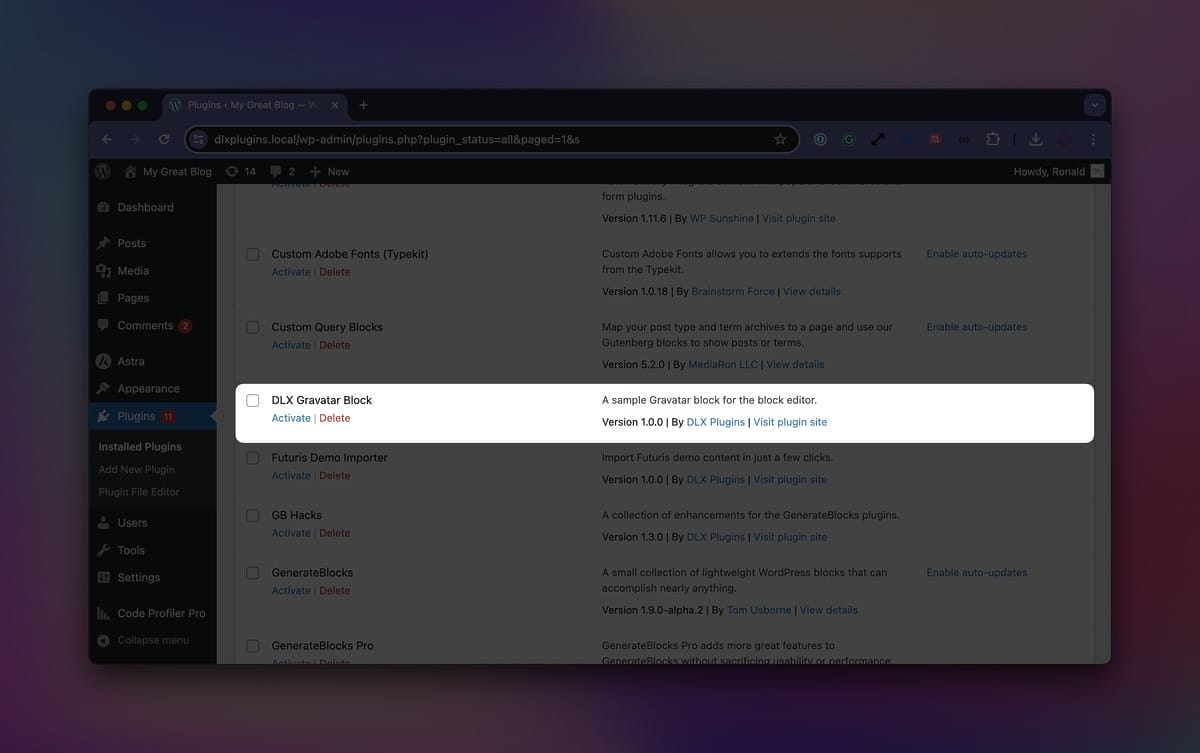Open the browser extensions puzzle icon
1200x753 pixels.
(993, 139)
